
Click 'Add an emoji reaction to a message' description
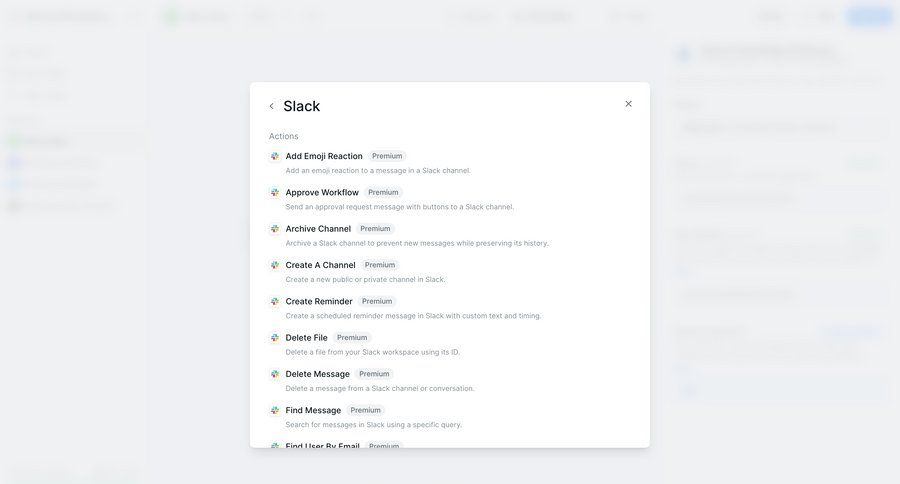(378, 171)
